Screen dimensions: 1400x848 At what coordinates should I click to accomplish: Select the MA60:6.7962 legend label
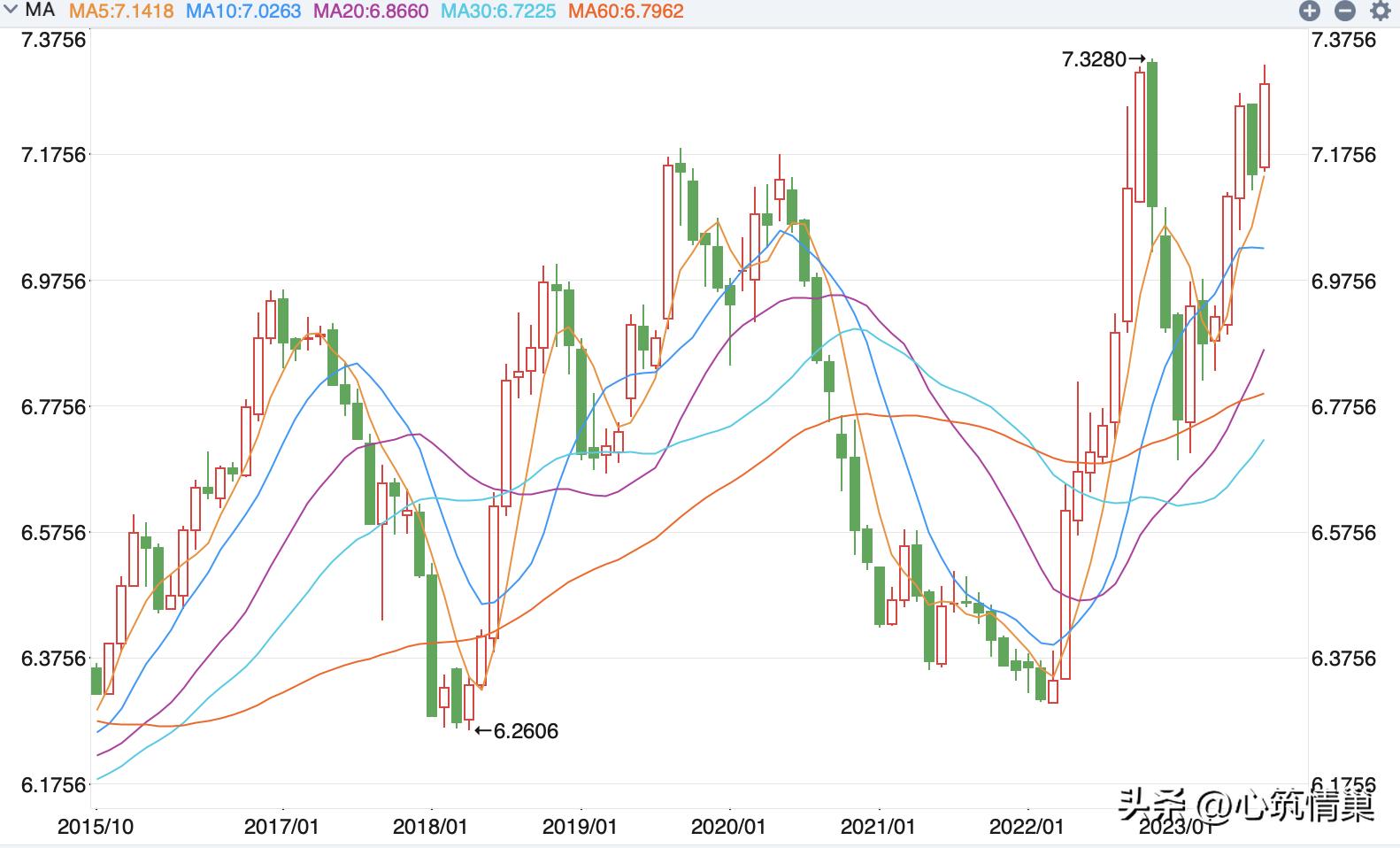pyautogui.click(x=626, y=12)
